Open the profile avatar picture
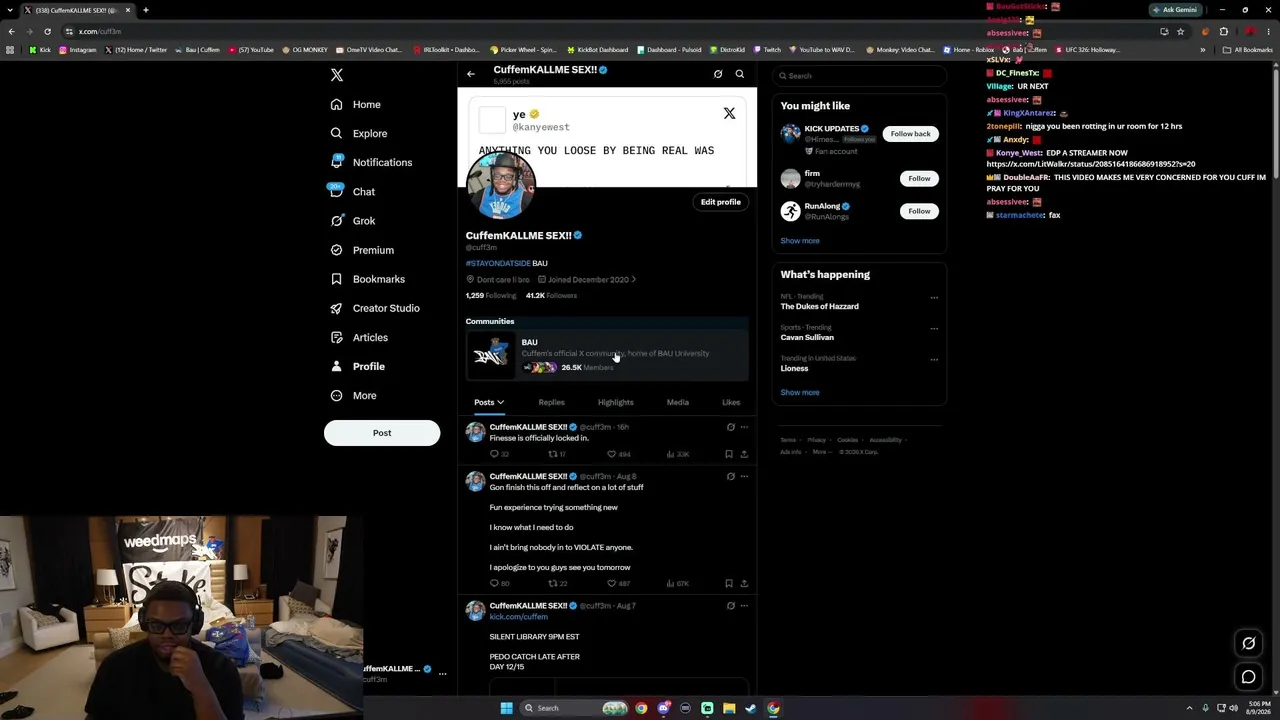This screenshot has height=720, width=1280. [x=500, y=185]
